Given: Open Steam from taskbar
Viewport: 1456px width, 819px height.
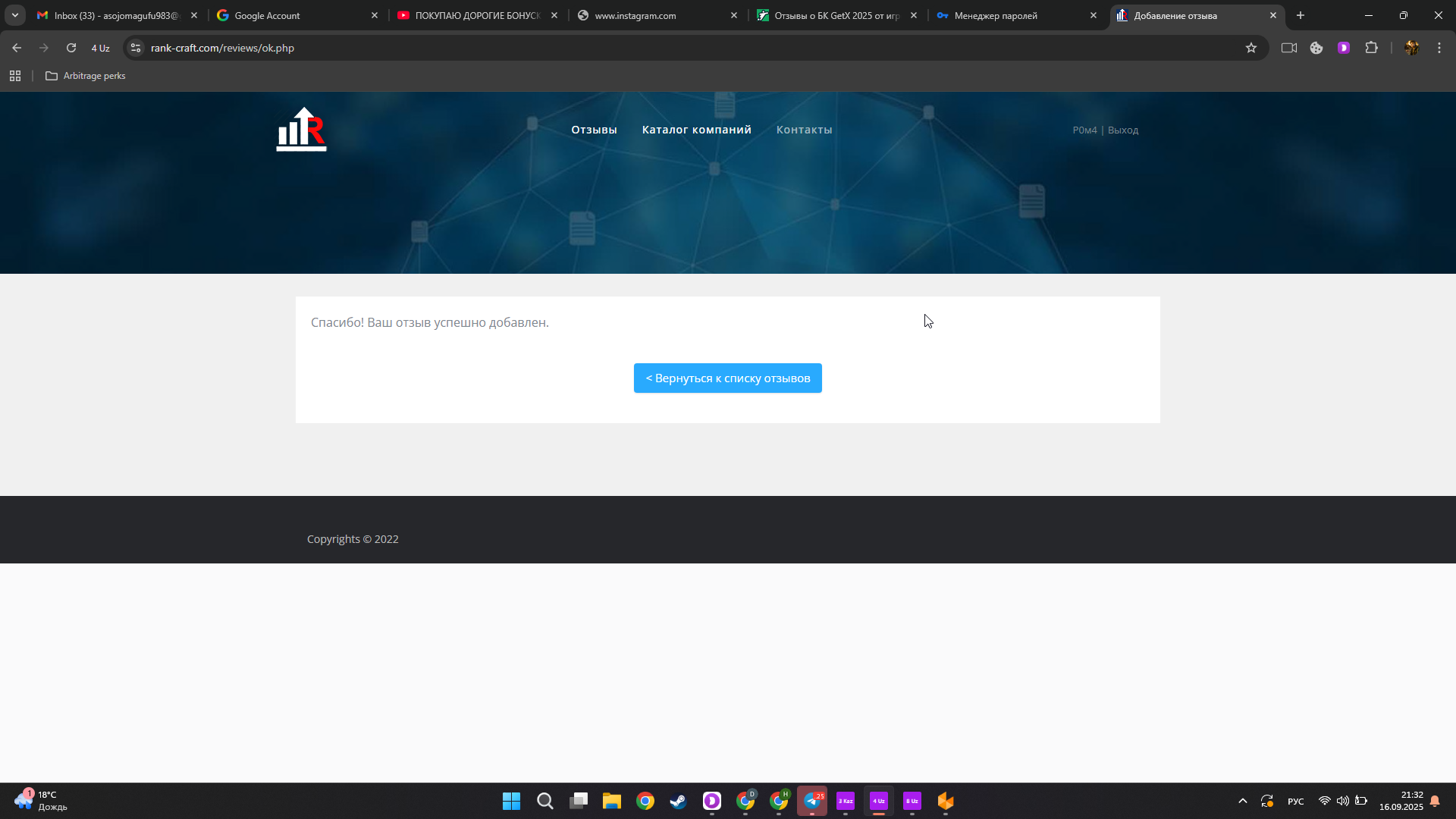Looking at the screenshot, I should (x=679, y=801).
